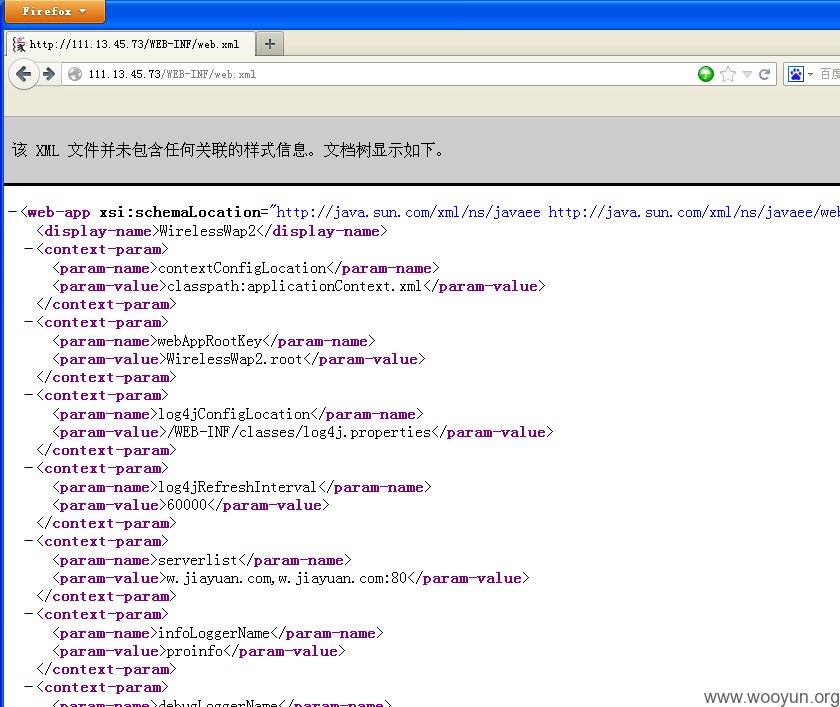Viewport: 840px width, 707px height.
Task: Bookmark this page with the star
Action: coord(728,74)
